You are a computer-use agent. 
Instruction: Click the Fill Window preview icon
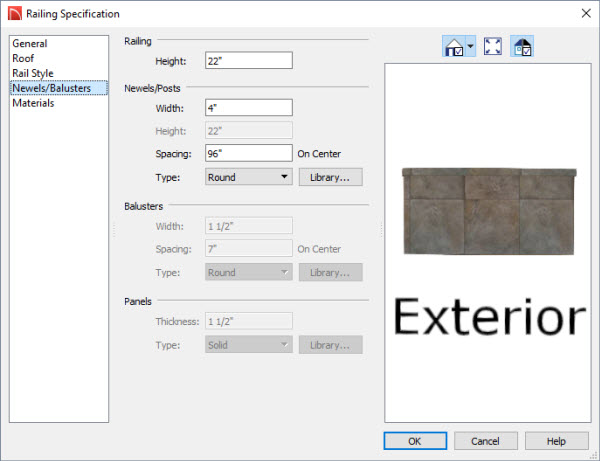pos(493,47)
